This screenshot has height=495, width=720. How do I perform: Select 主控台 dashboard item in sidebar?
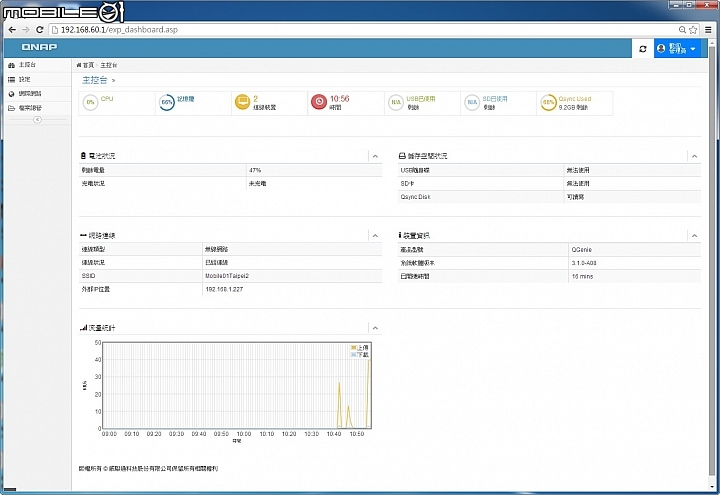click(38, 65)
